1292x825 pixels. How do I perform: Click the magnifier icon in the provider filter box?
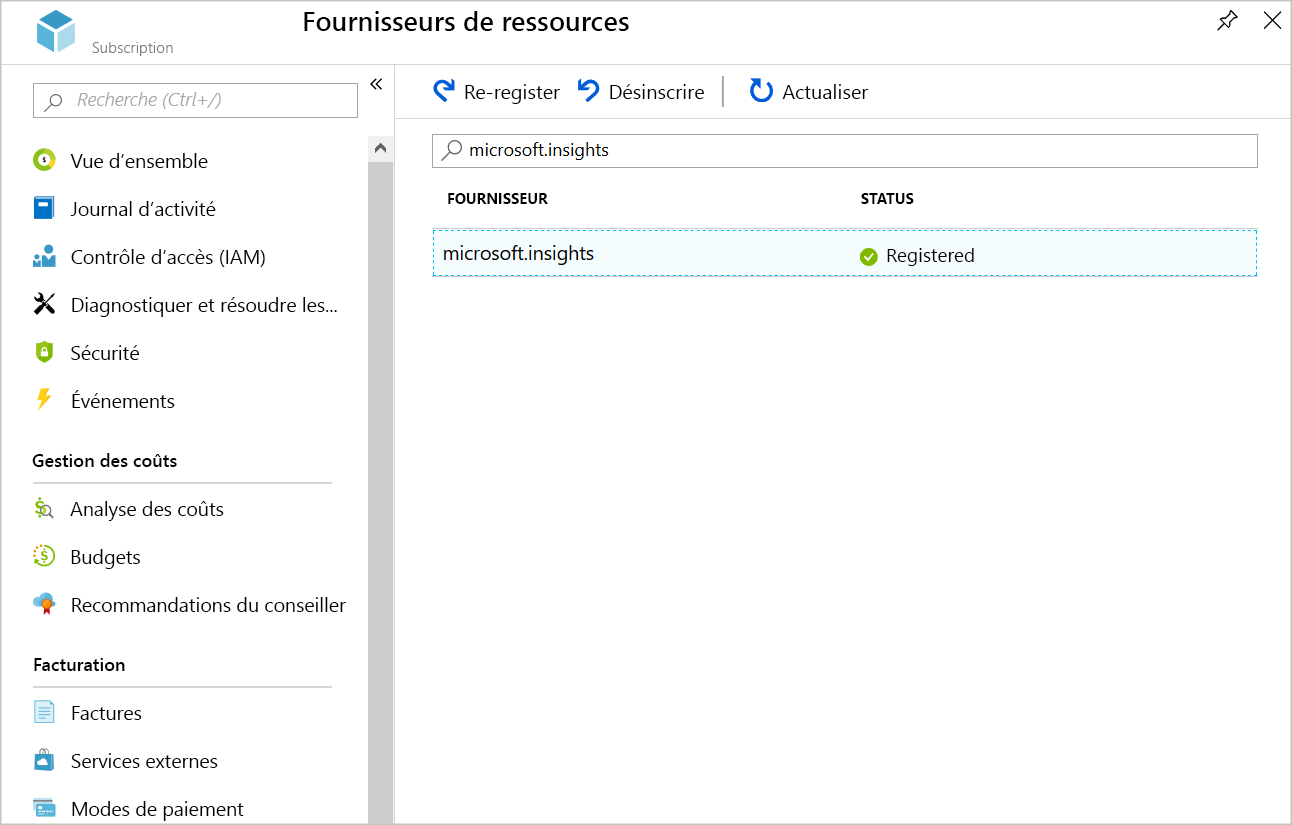click(452, 150)
